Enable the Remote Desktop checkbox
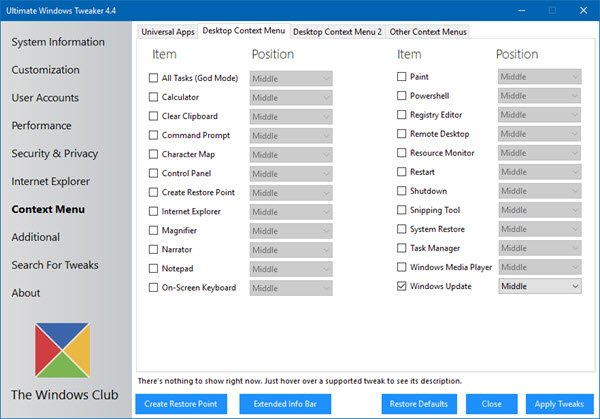This screenshot has height=419, width=600. 401,134
